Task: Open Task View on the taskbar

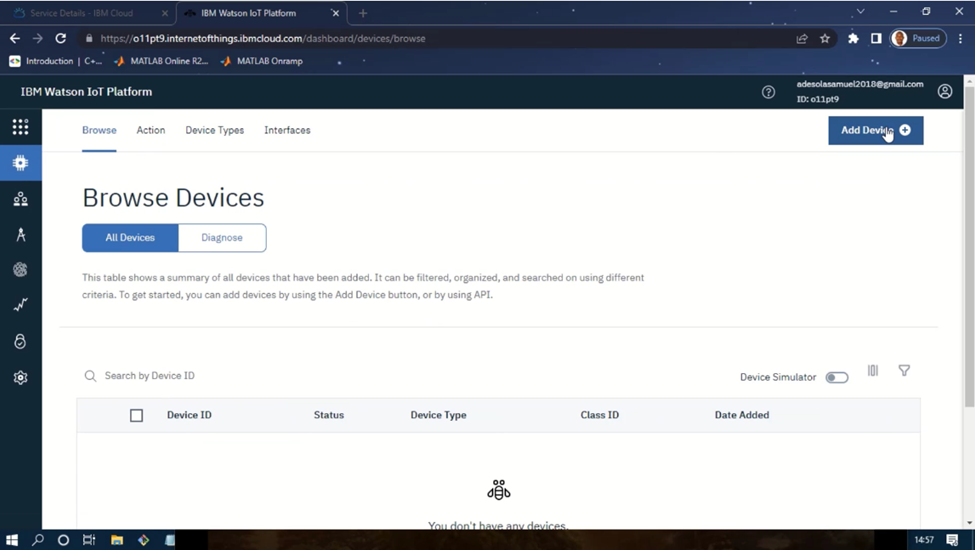Action: (89, 539)
